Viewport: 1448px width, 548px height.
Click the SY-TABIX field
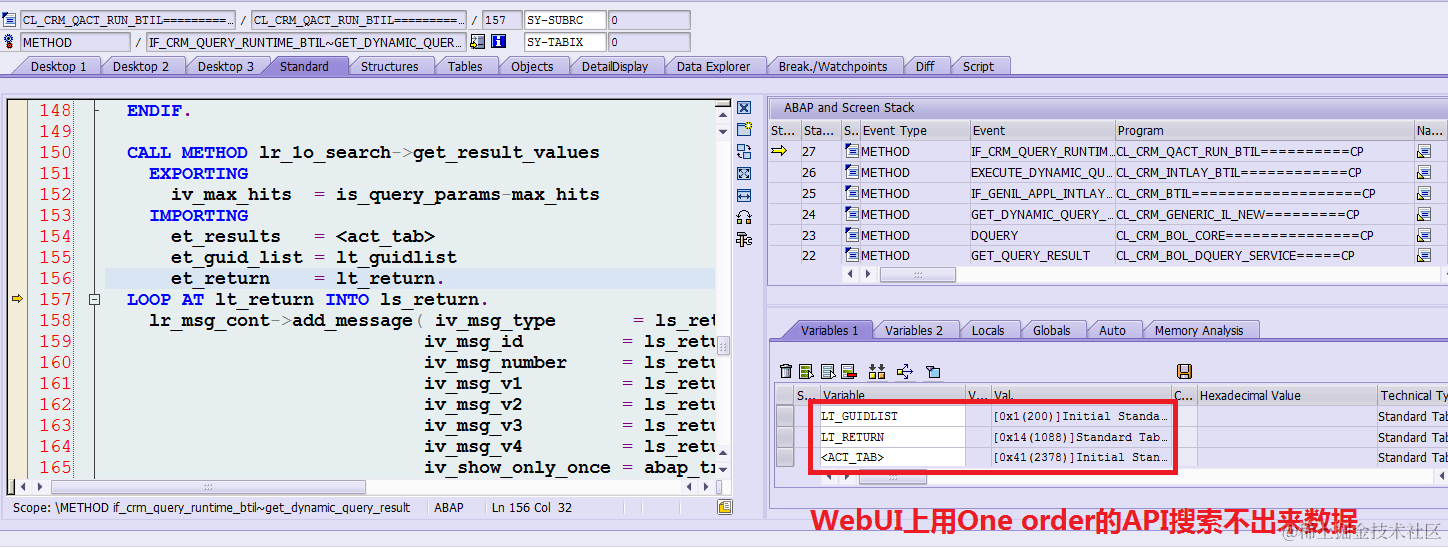pyautogui.click(x=565, y=42)
